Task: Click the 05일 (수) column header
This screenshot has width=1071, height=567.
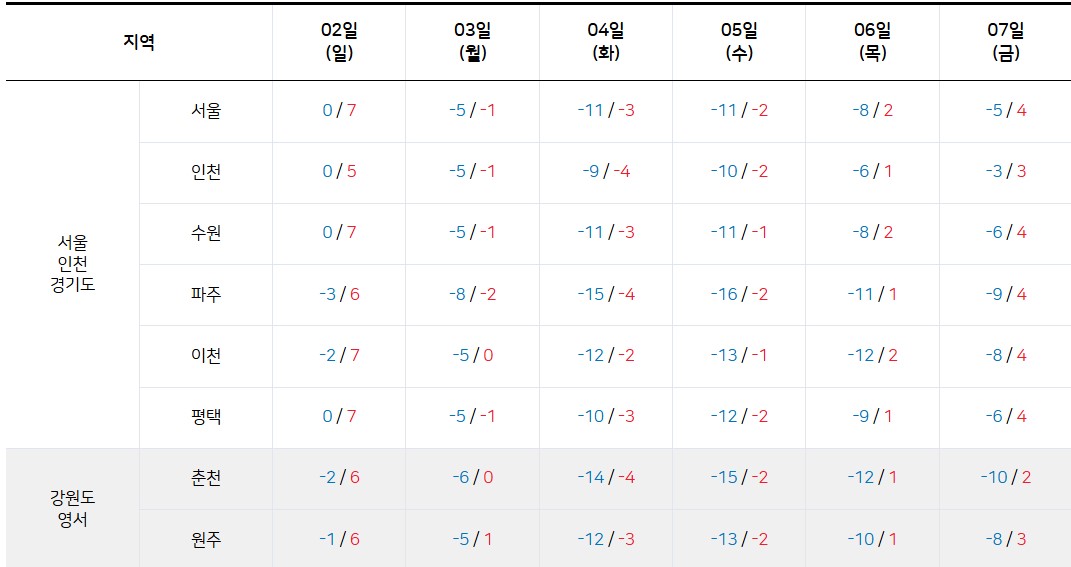Action: [739, 42]
